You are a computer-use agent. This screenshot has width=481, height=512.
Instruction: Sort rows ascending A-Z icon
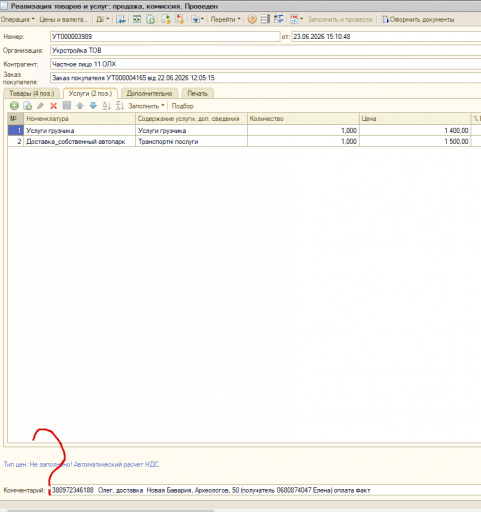[x=106, y=106]
